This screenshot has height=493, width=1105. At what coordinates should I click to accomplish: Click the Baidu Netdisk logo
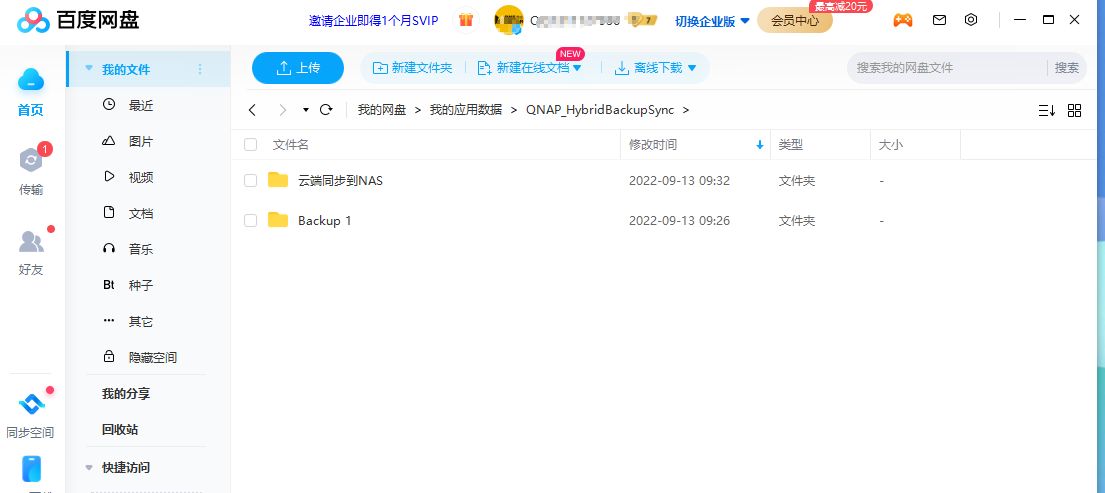[x=78, y=20]
